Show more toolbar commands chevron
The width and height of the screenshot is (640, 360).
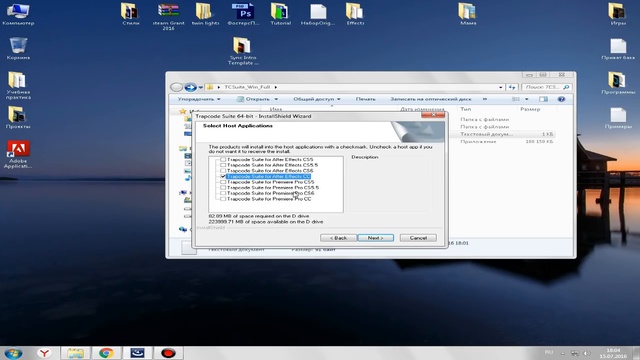(x=484, y=99)
